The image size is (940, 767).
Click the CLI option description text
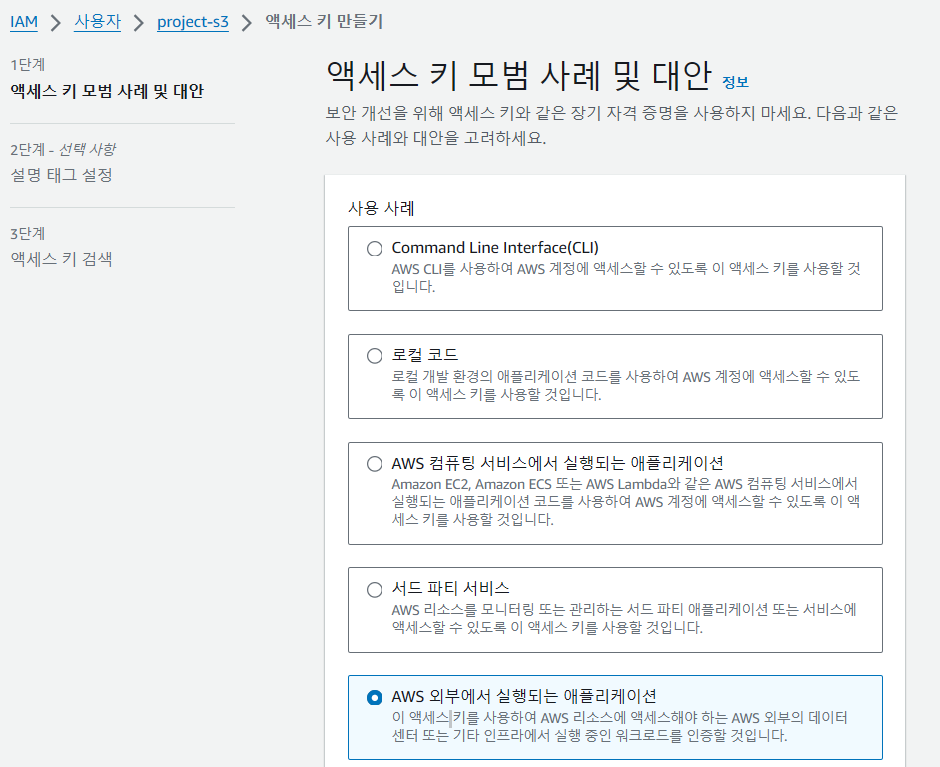(626, 277)
